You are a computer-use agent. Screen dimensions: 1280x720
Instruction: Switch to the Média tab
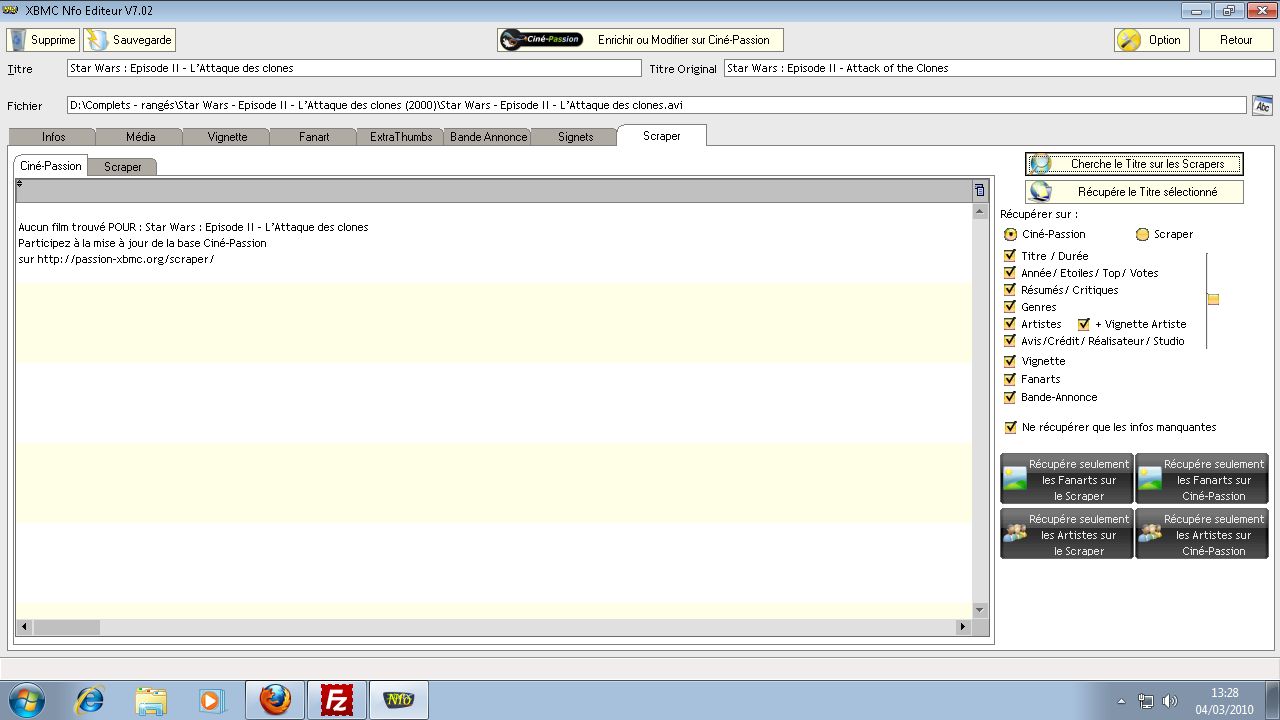click(x=140, y=137)
